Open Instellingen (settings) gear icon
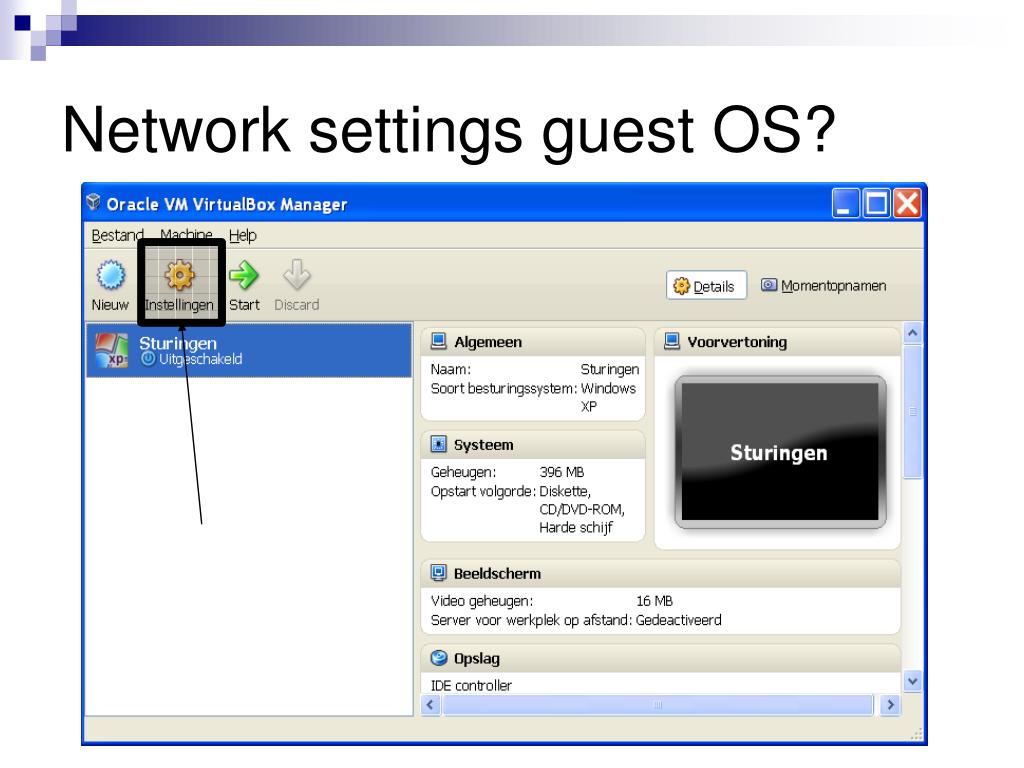The height and width of the screenshot is (768, 1024). (180, 275)
